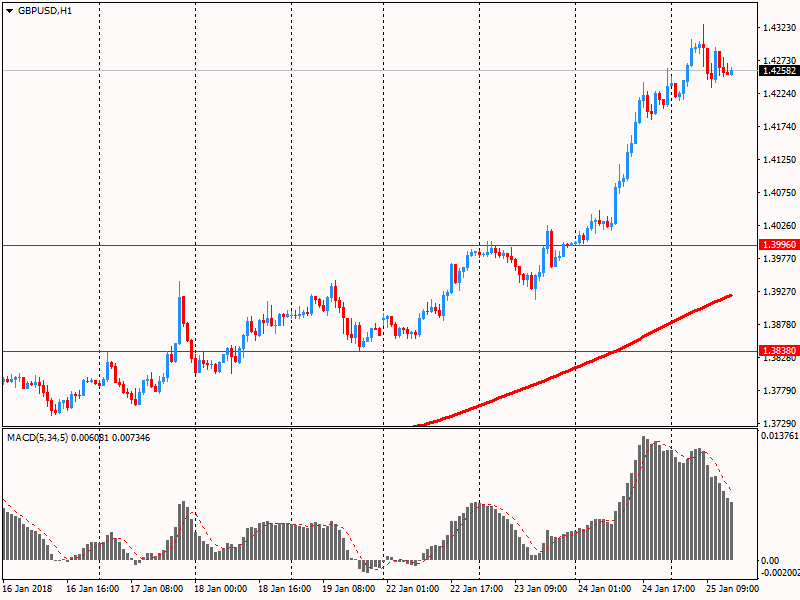800x600 pixels.
Task: Open the GBPUSD,H1 chart dropdown arrow
Action: click(x=9, y=11)
